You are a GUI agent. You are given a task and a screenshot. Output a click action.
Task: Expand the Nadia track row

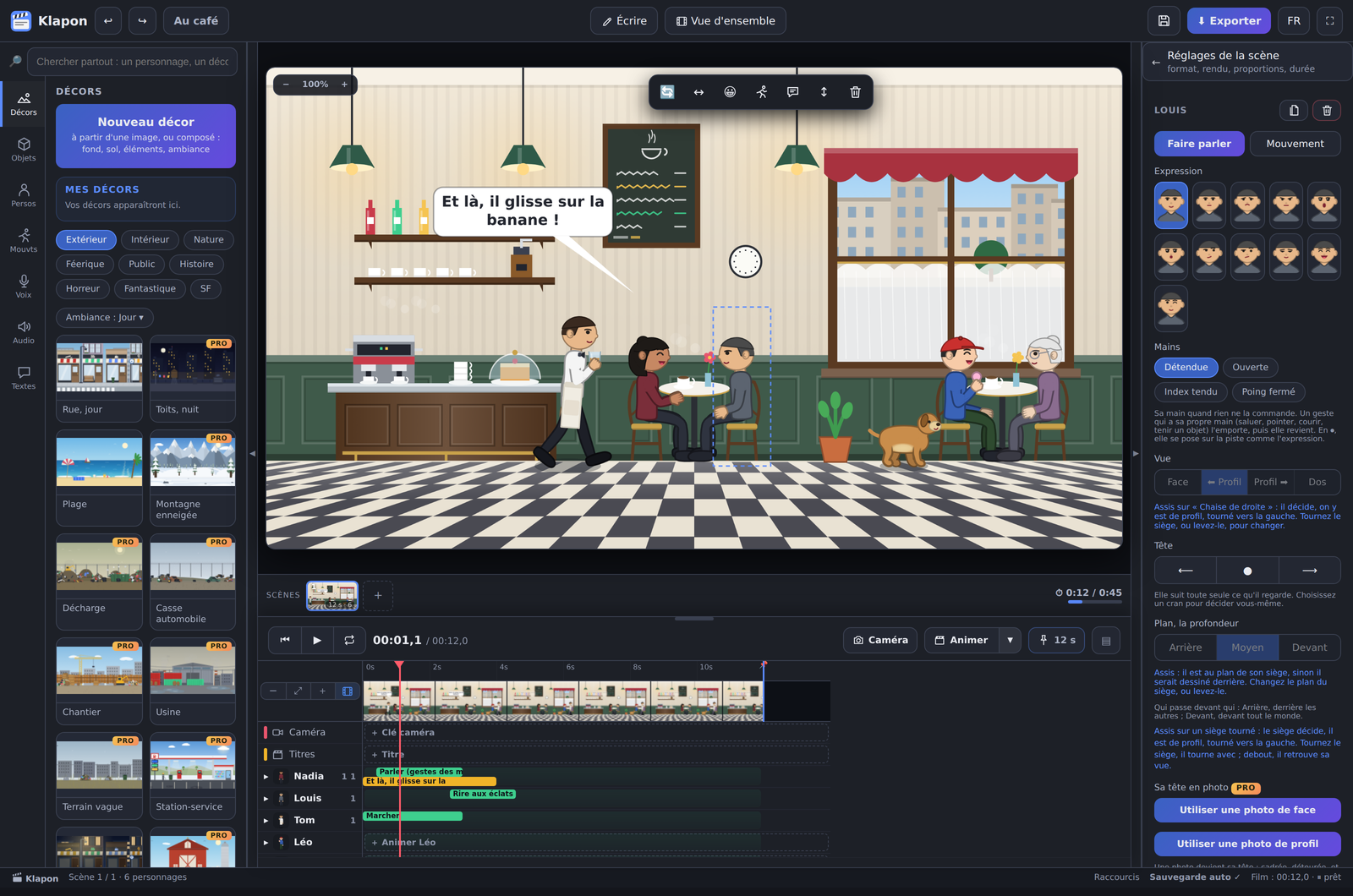tap(266, 777)
